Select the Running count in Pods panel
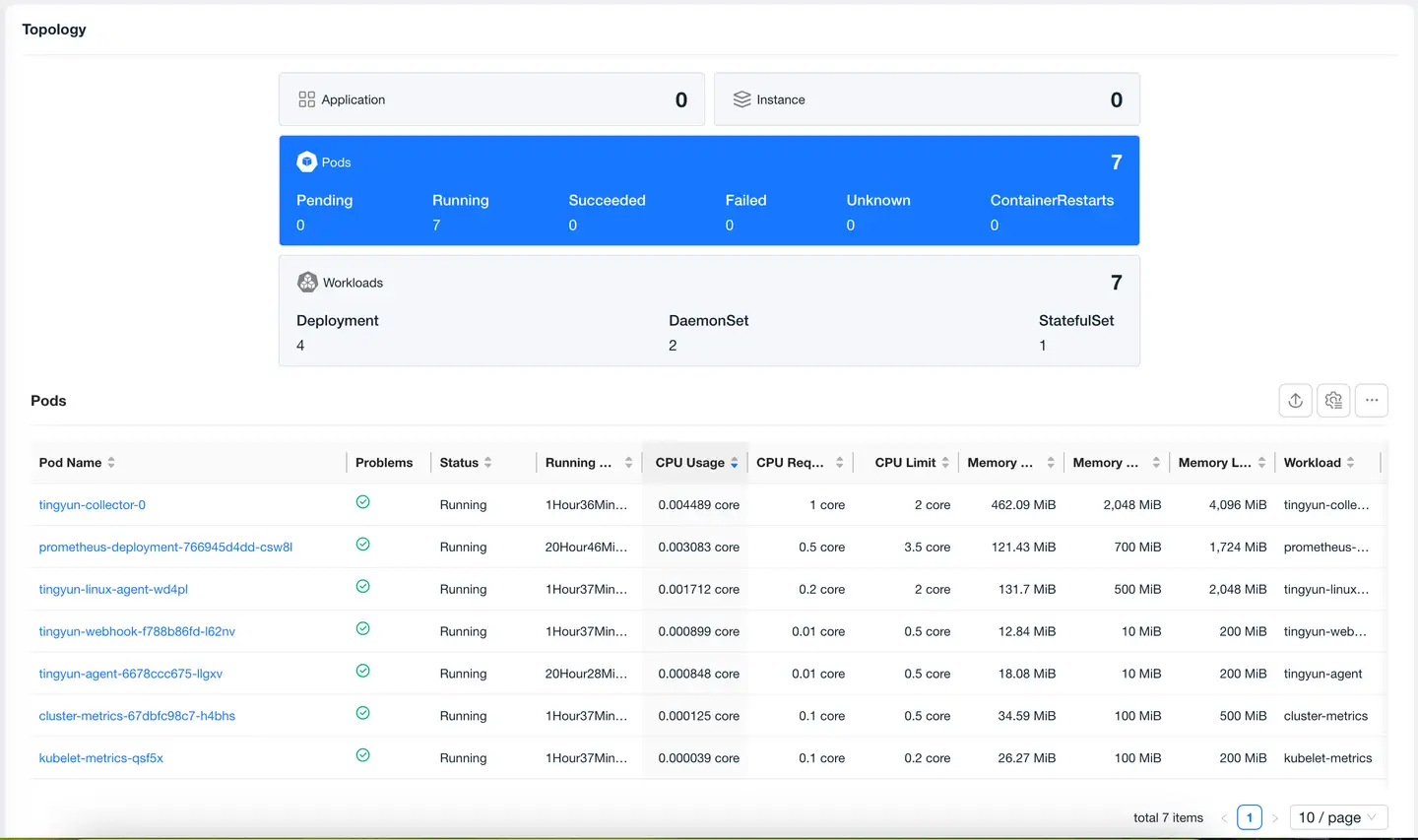Screen dimensions: 1418x840 [x=436, y=226]
